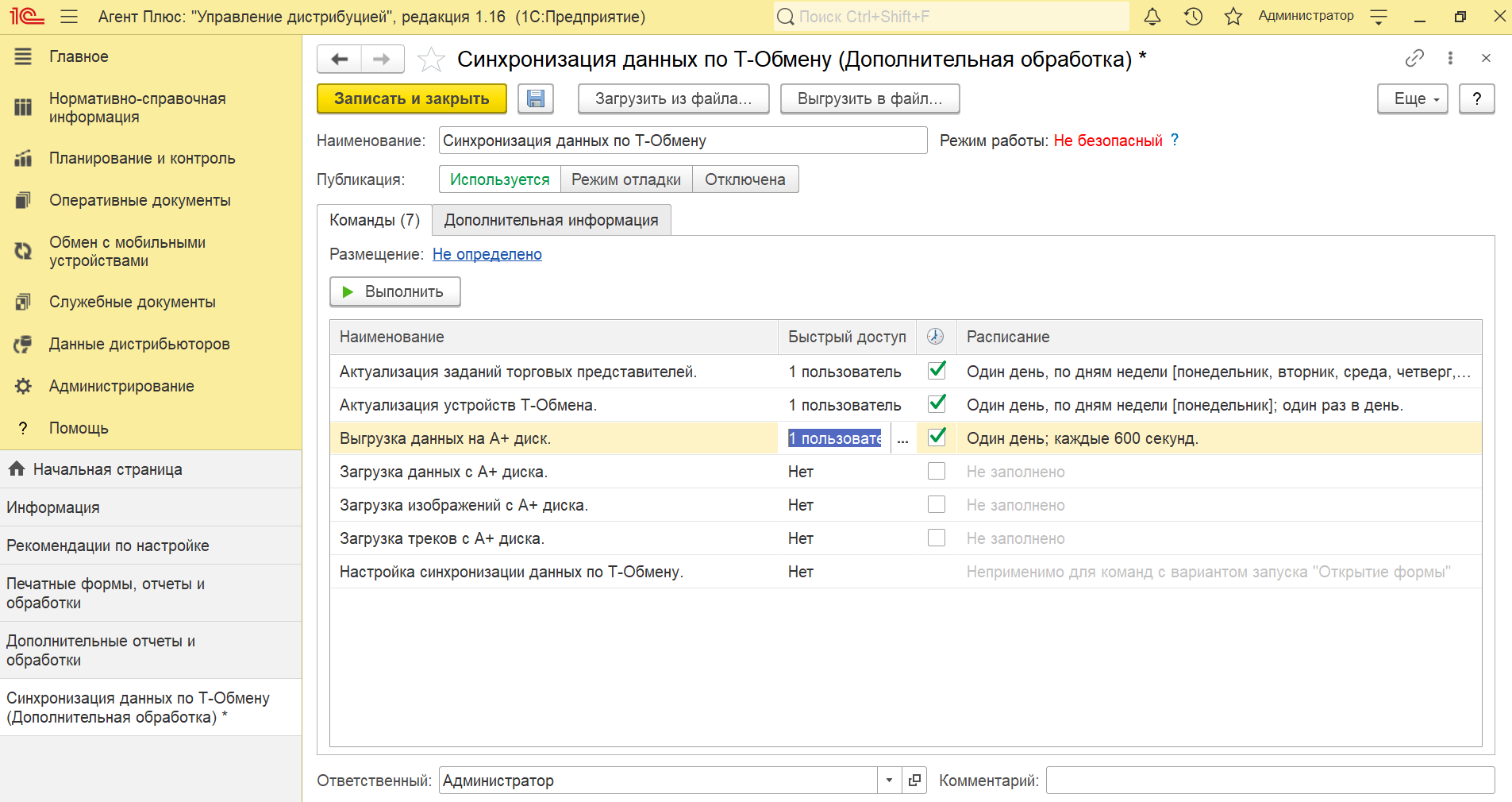
Task: Click the search field Поиск Ctrl+Shift+F
Action: pos(951,17)
